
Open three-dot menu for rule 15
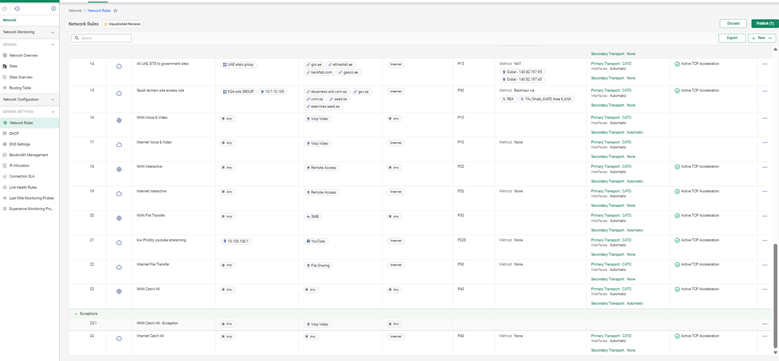pos(765,91)
